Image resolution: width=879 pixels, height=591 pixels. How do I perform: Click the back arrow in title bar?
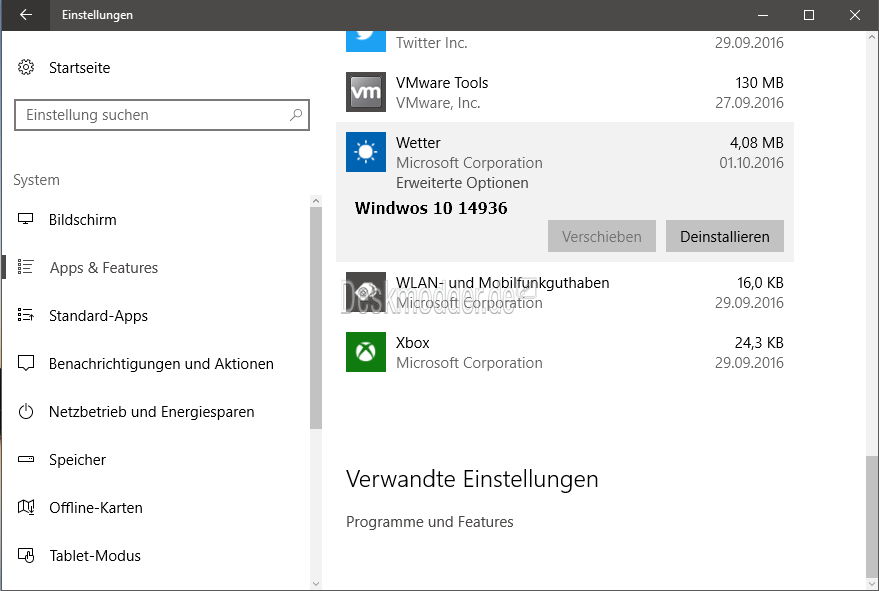tap(26, 15)
